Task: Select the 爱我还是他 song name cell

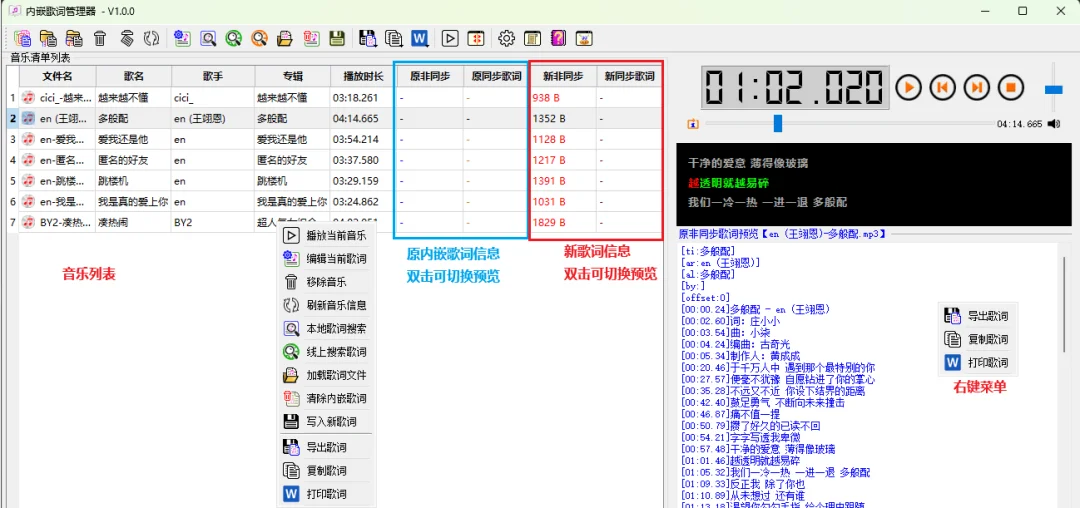Action: click(x=134, y=139)
